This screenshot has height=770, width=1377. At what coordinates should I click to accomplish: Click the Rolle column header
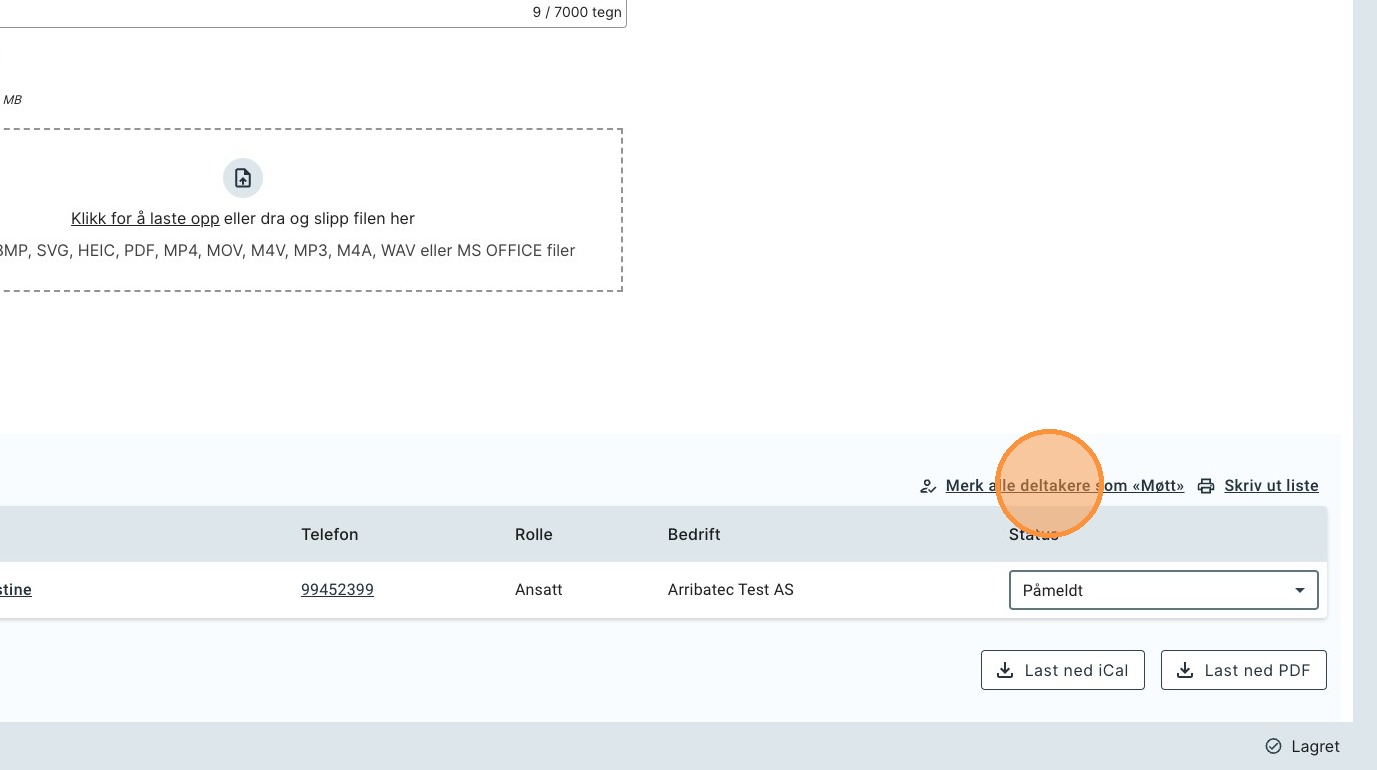pos(533,534)
